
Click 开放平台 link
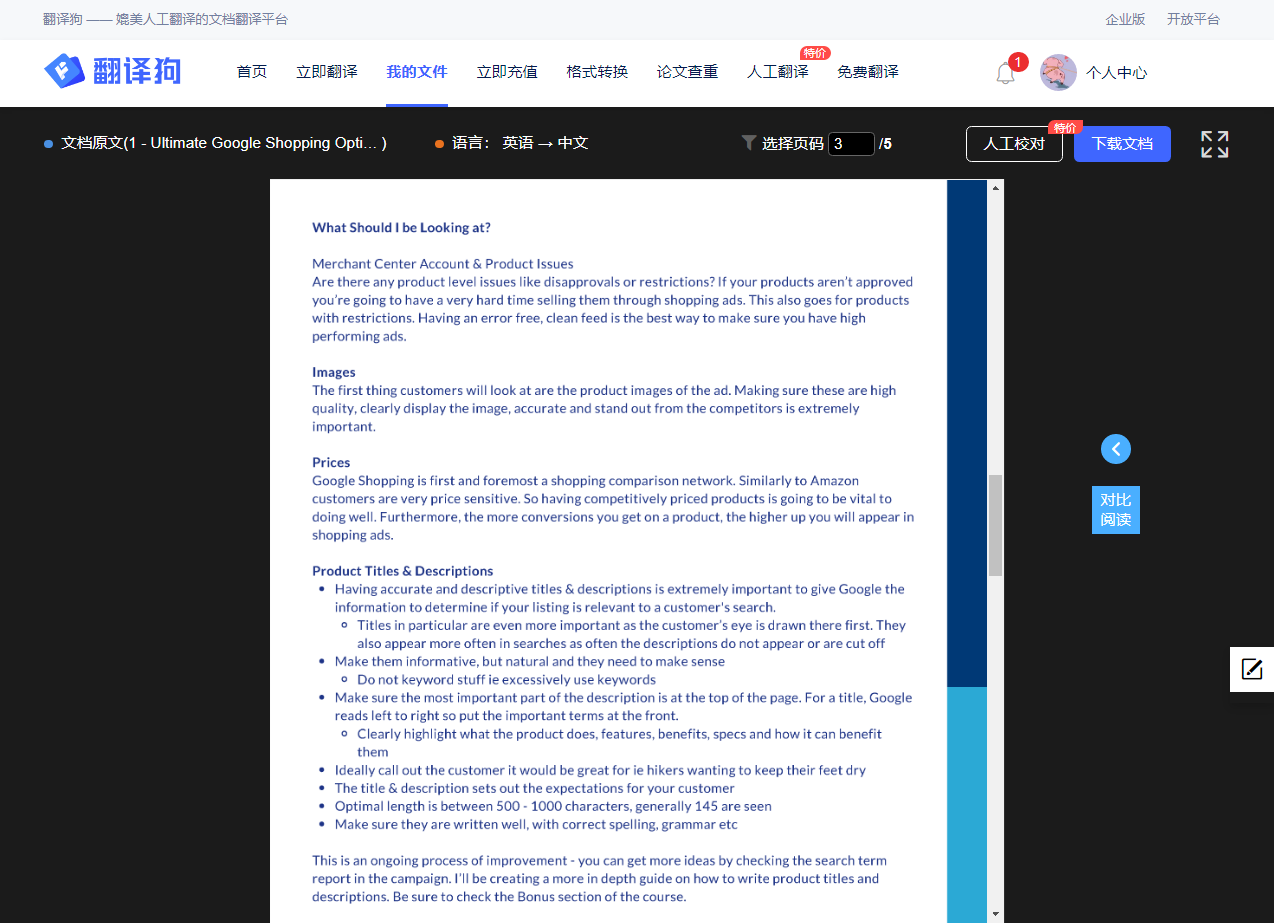[x=1193, y=19]
